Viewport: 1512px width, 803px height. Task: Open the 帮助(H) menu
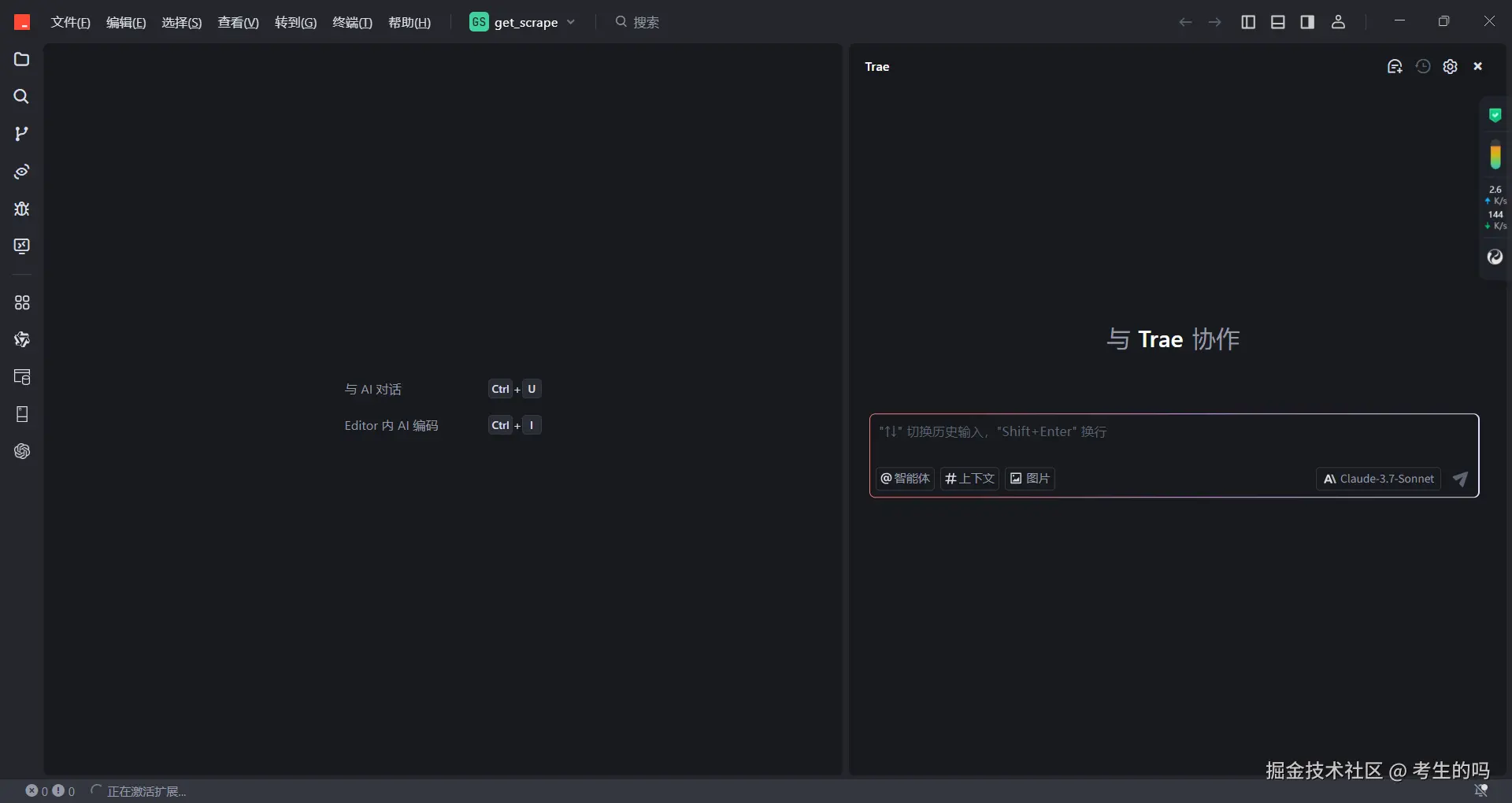pyautogui.click(x=409, y=22)
